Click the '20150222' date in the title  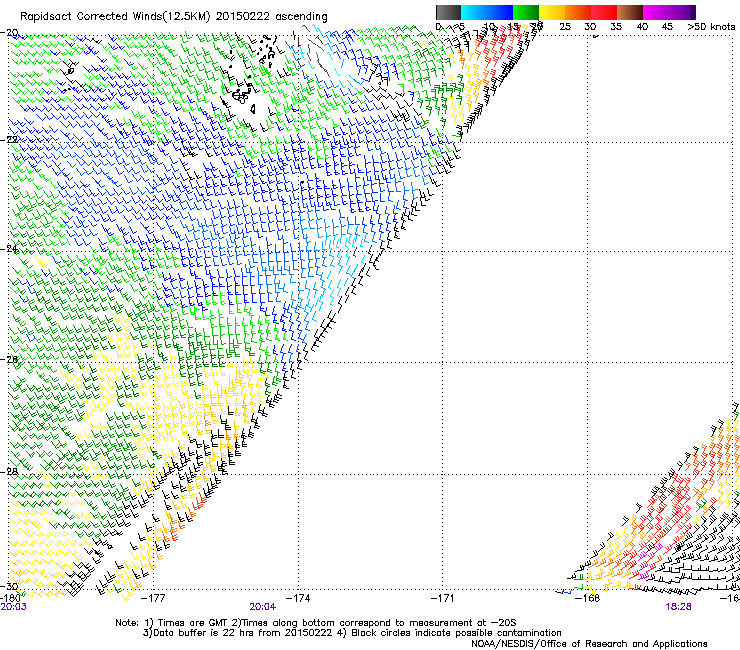click(x=243, y=17)
